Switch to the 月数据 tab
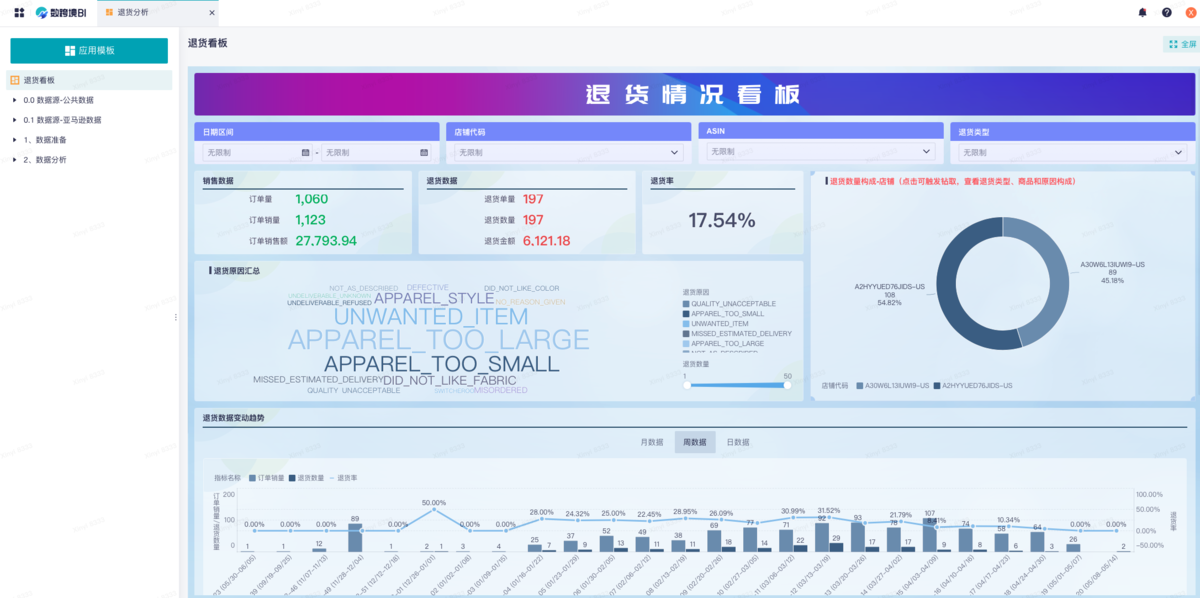 click(650, 442)
